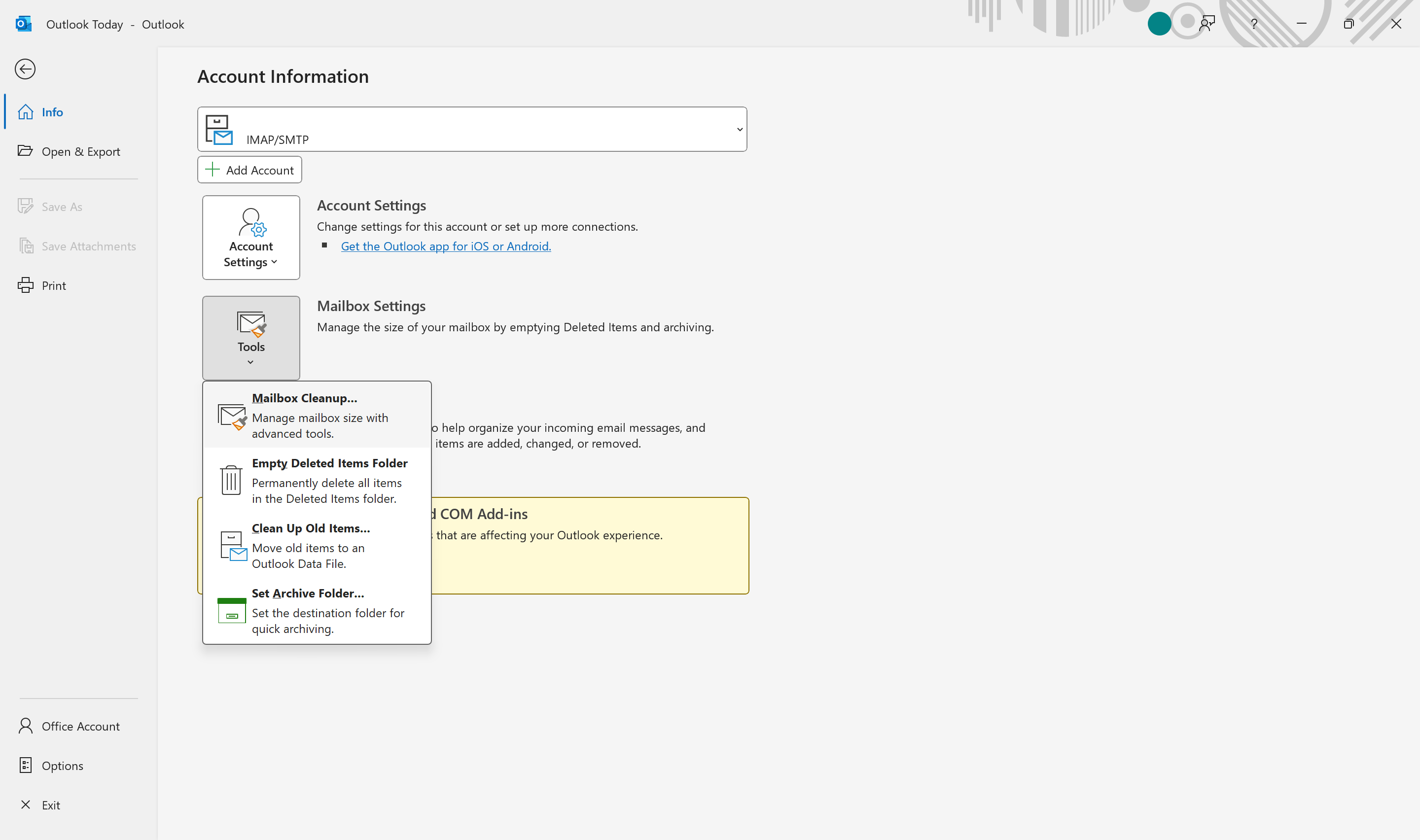Screen dimensions: 1420x840
Task: Restore down the Outlook window
Action: pyautogui.click(x=1349, y=24)
